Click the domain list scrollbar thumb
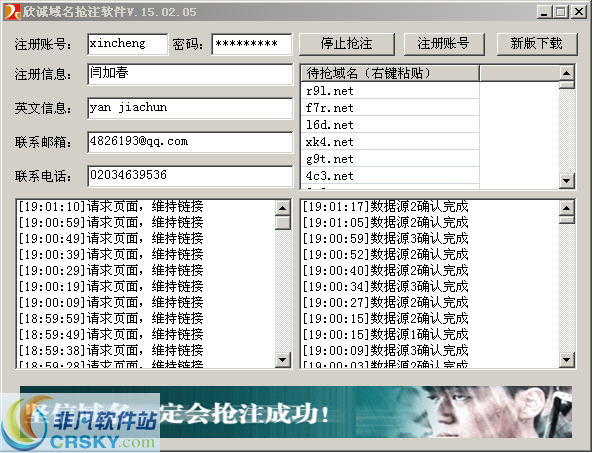 coord(566,85)
